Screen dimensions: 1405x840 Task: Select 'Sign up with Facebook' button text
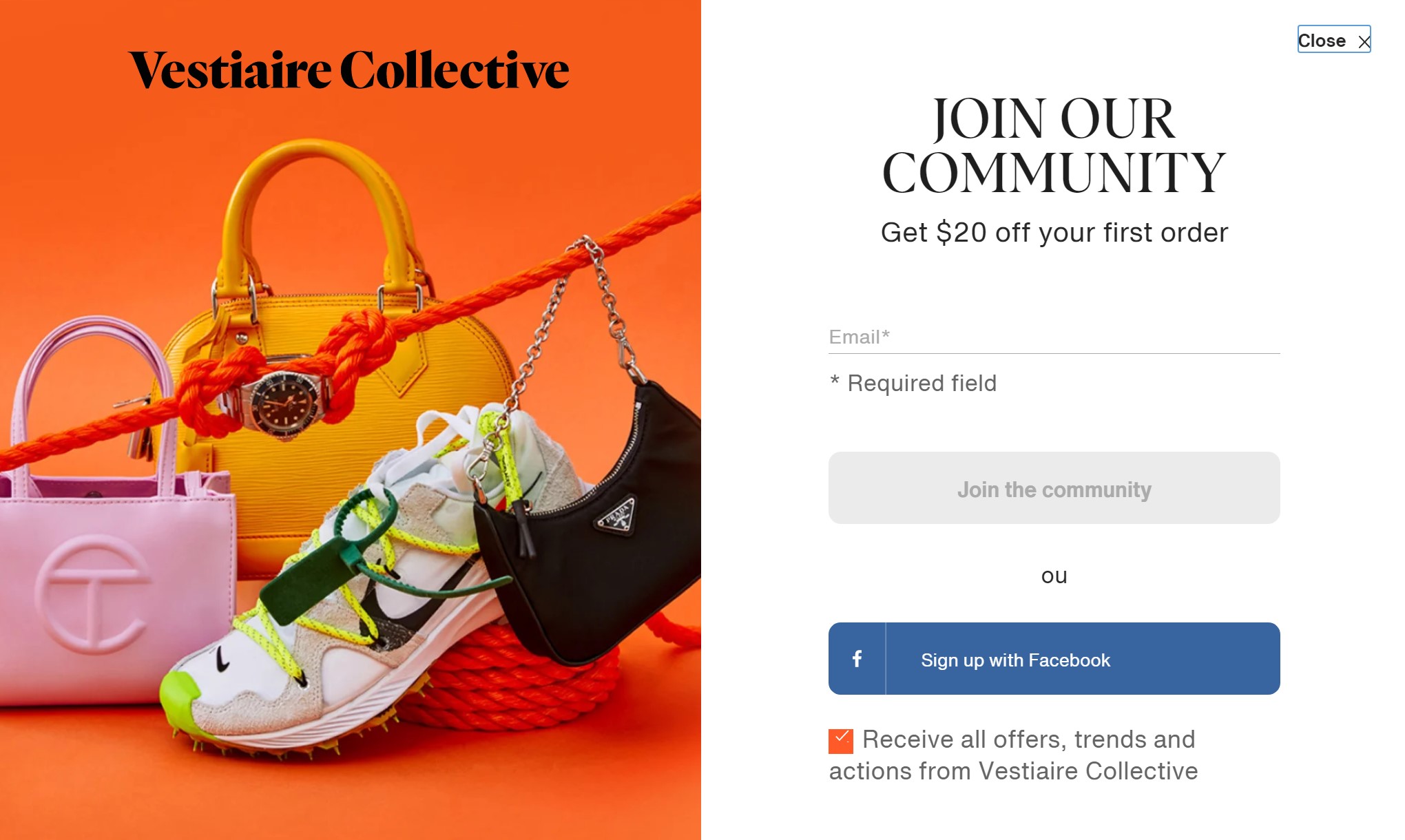pos(1015,660)
